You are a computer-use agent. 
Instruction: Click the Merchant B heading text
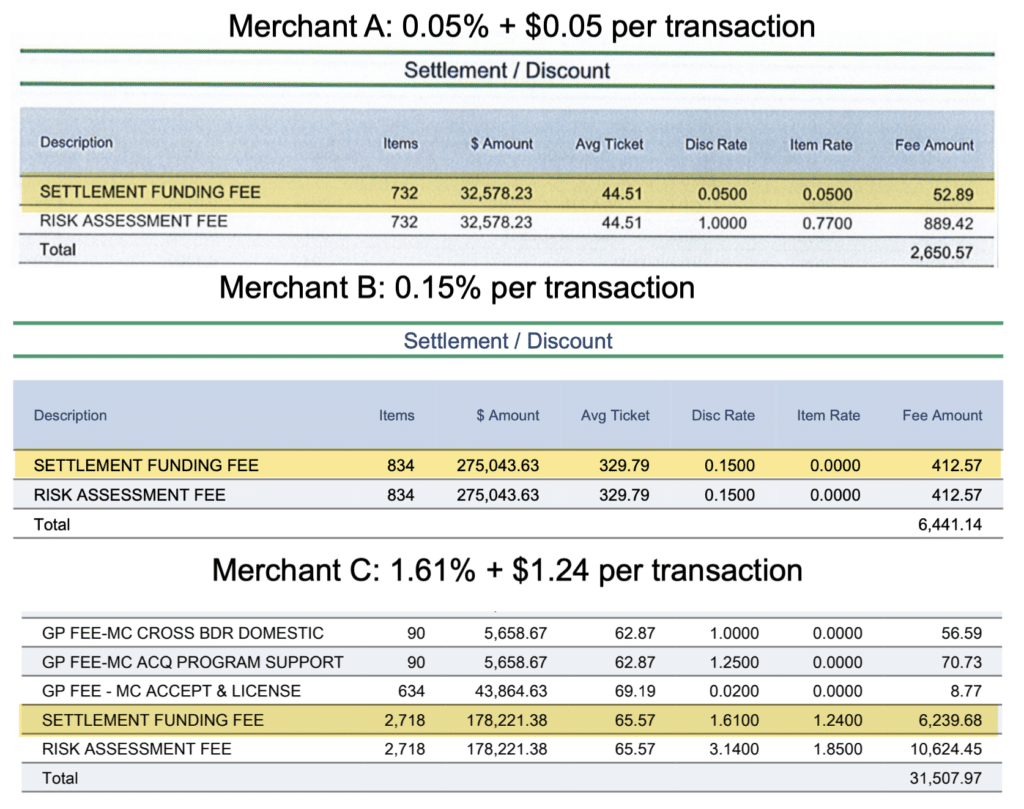(x=457, y=288)
